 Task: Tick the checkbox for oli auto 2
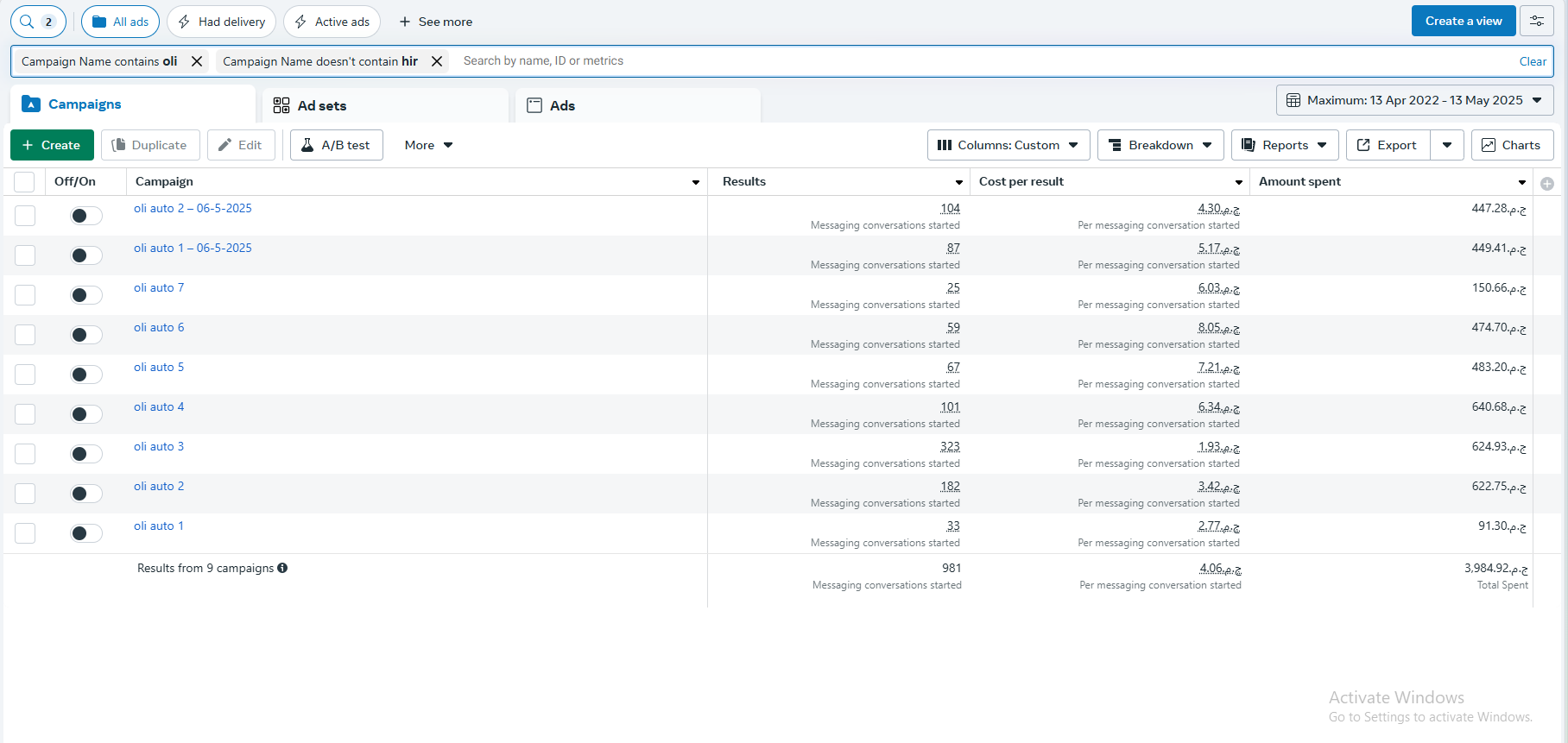click(x=25, y=494)
